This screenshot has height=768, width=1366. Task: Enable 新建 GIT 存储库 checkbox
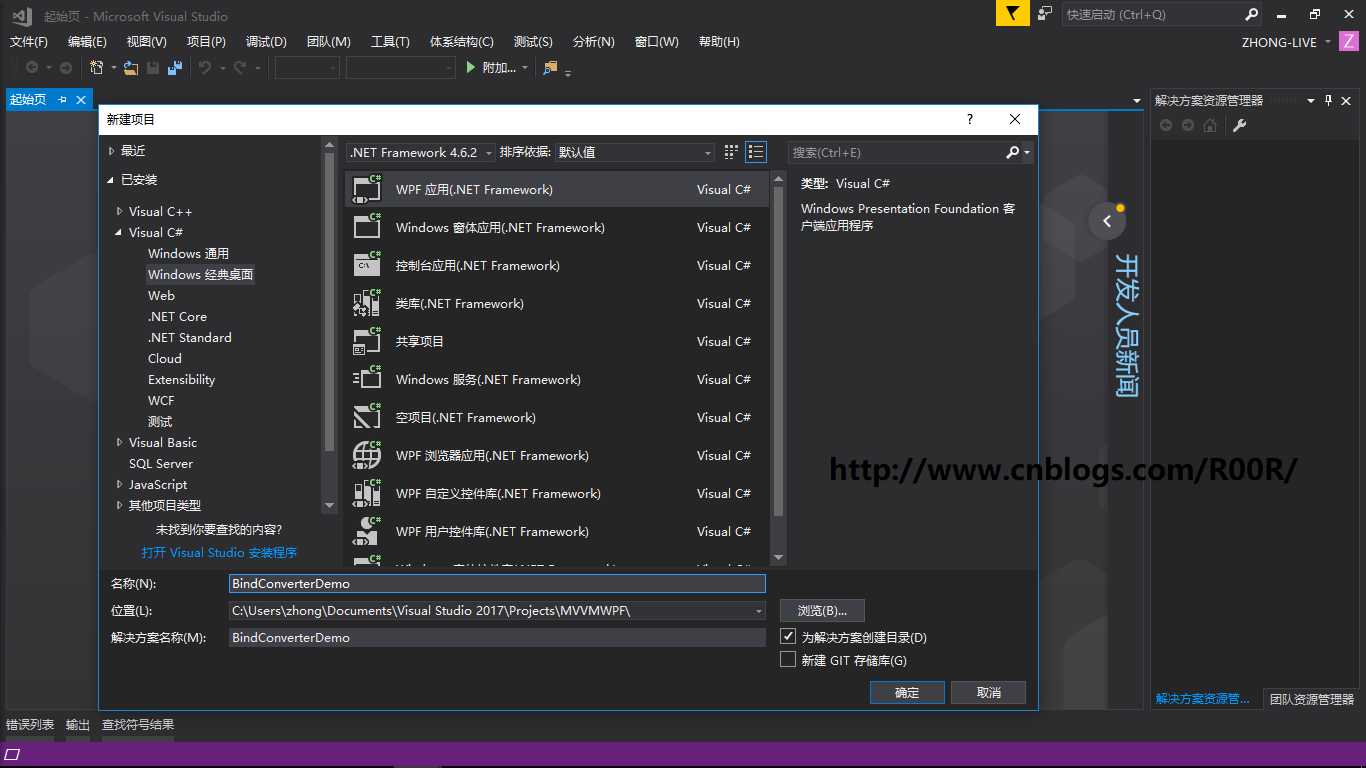[788, 659]
